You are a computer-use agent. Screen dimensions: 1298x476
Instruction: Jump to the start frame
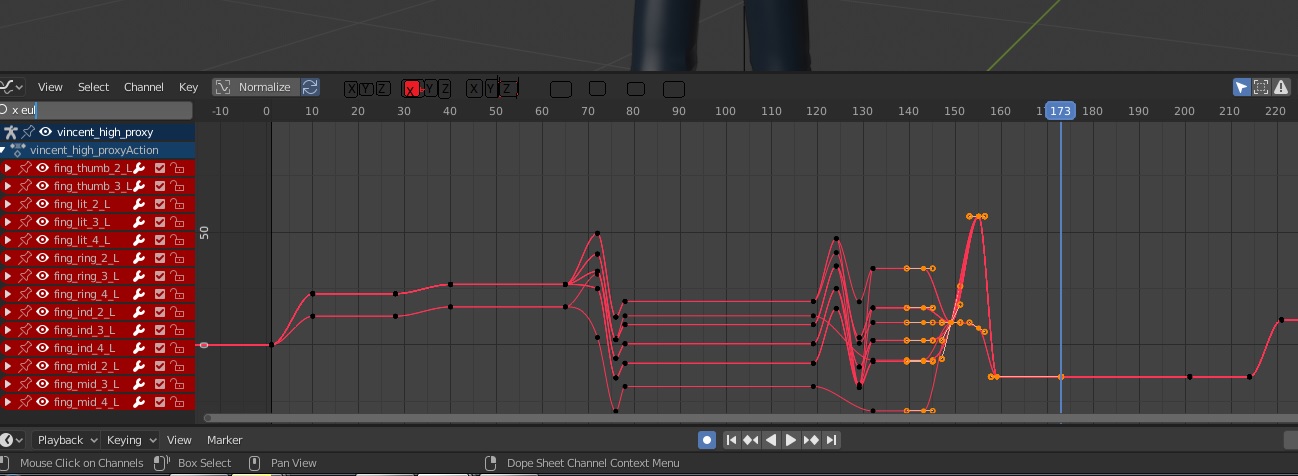click(731, 440)
